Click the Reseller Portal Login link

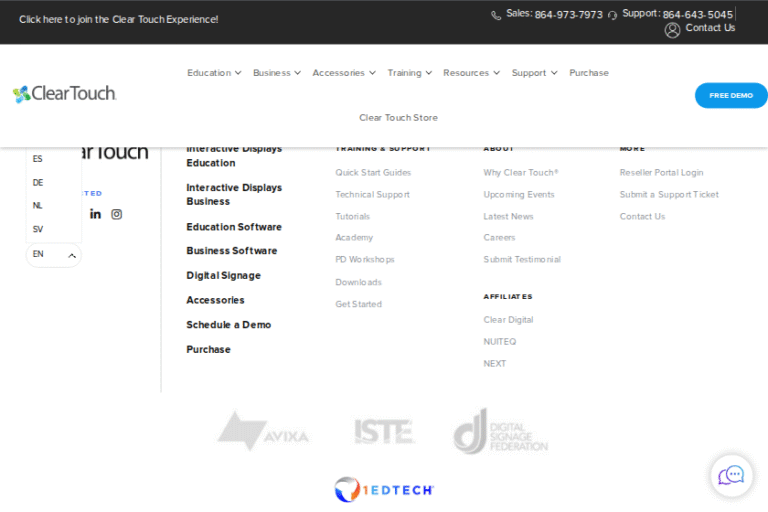point(661,173)
